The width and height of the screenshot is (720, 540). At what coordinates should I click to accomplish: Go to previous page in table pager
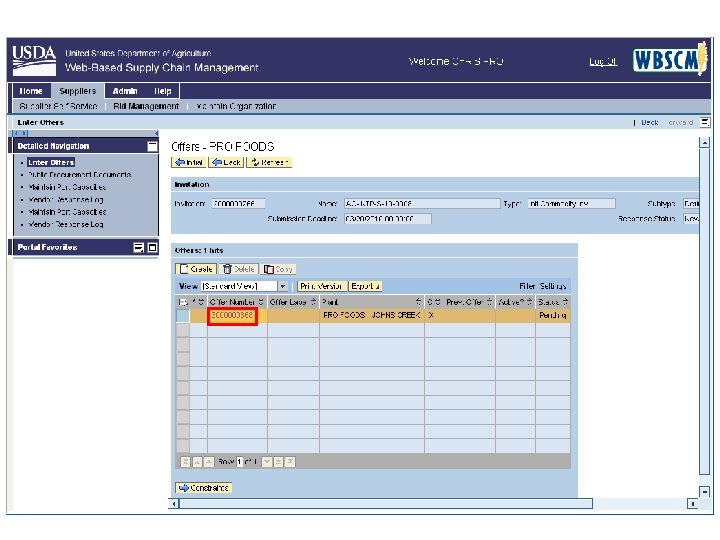[x=197, y=461]
